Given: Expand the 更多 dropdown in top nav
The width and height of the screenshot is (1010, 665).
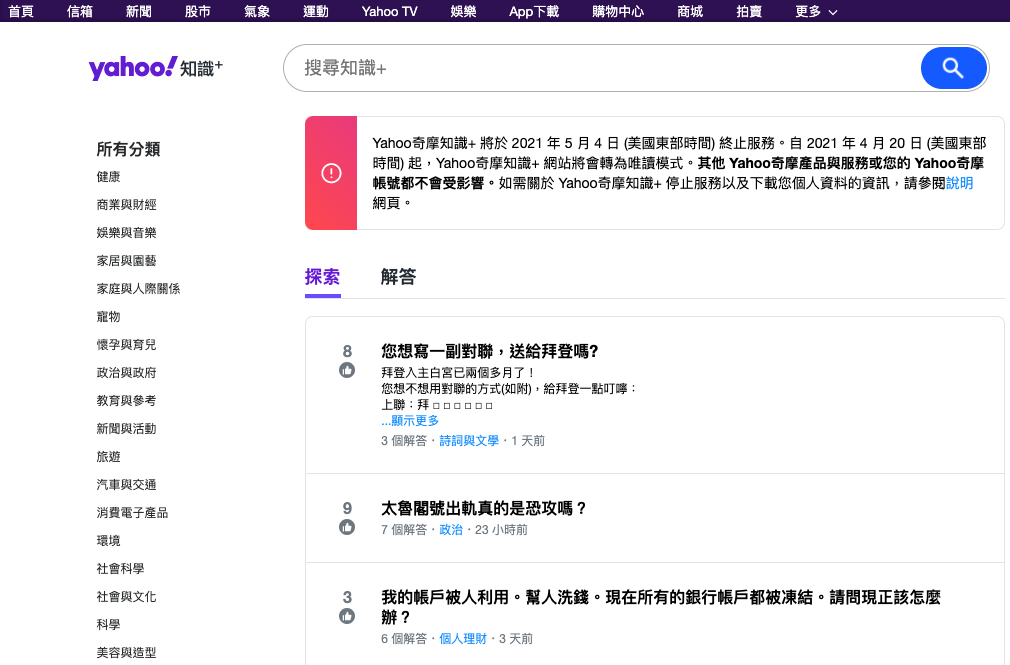Looking at the screenshot, I should coord(816,12).
